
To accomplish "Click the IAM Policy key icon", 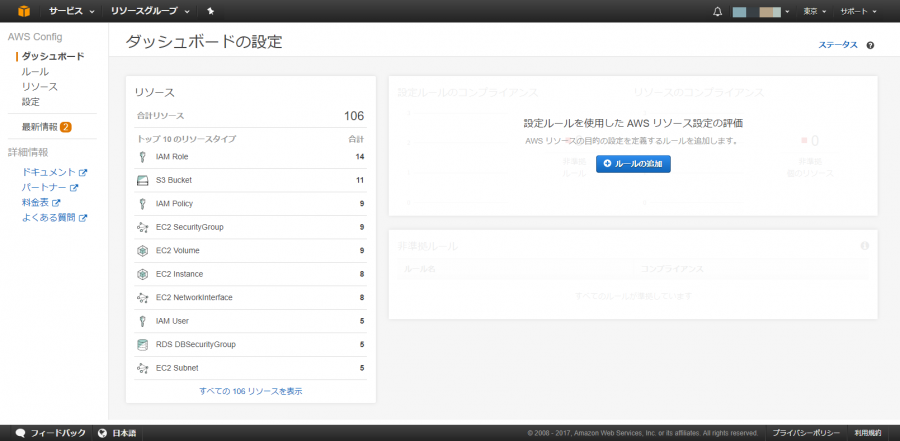I will point(142,204).
